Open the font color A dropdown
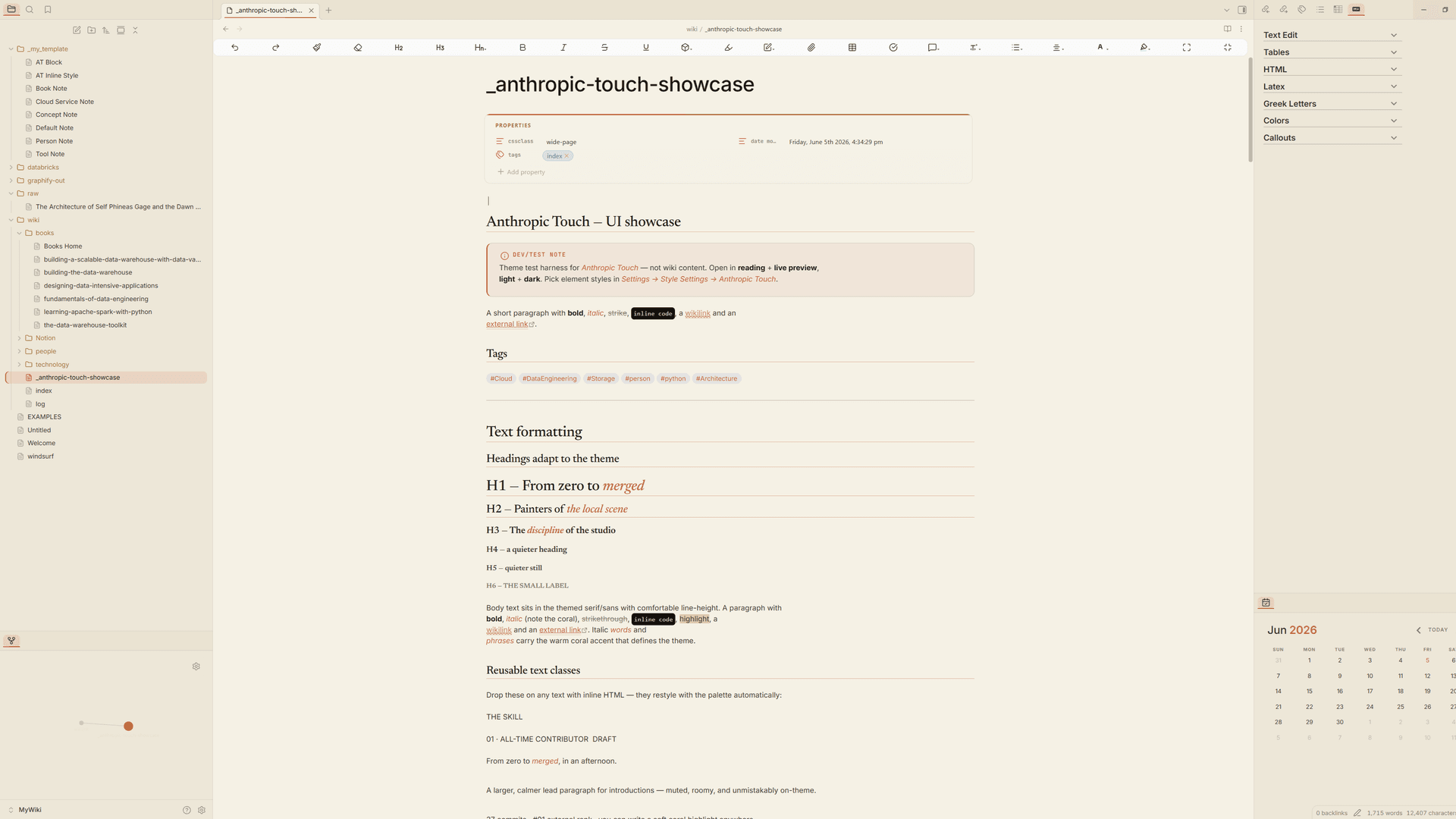The width and height of the screenshot is (1456, 819). pos(1103,48)
